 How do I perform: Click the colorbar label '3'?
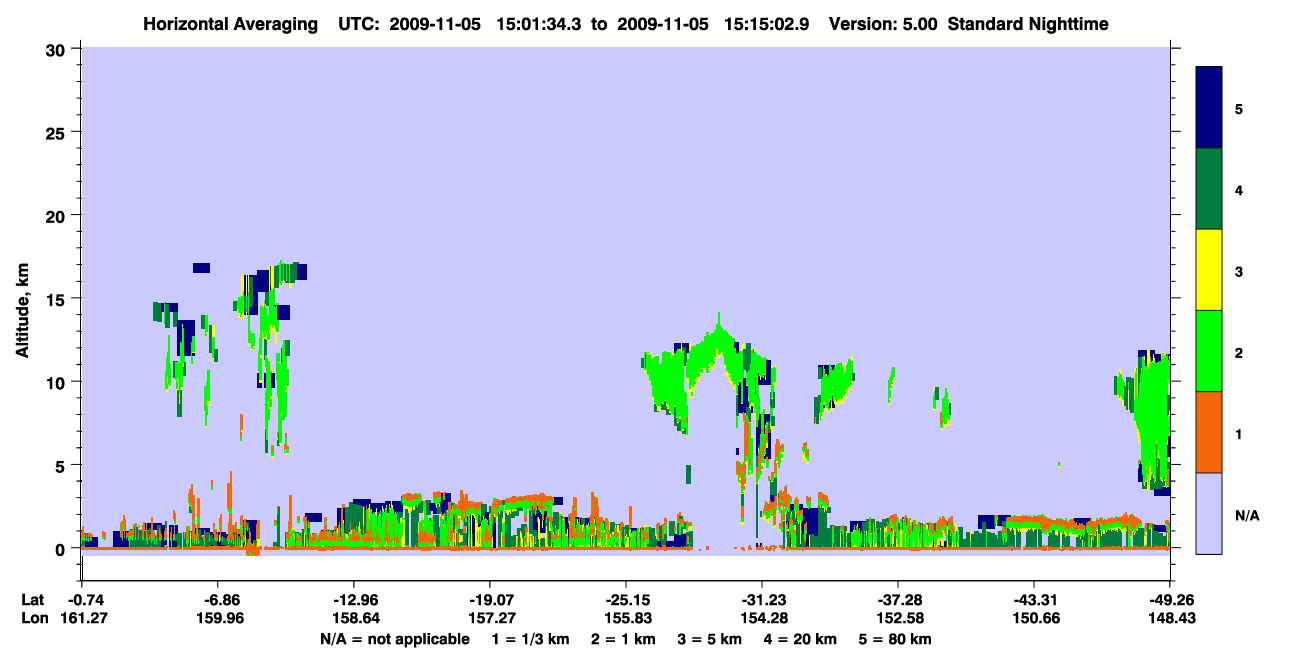point(1238,271)
